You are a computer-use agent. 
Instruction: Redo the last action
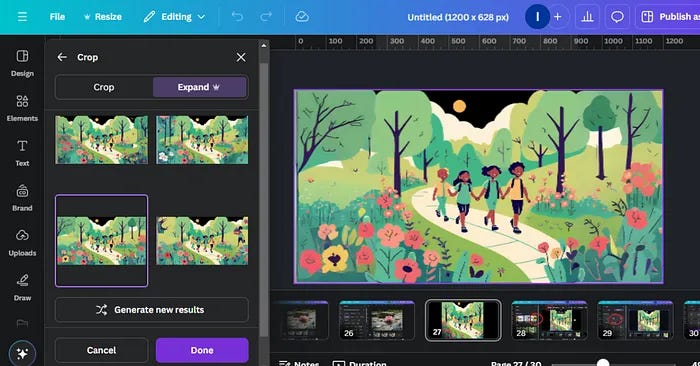[x=266, y=17]
